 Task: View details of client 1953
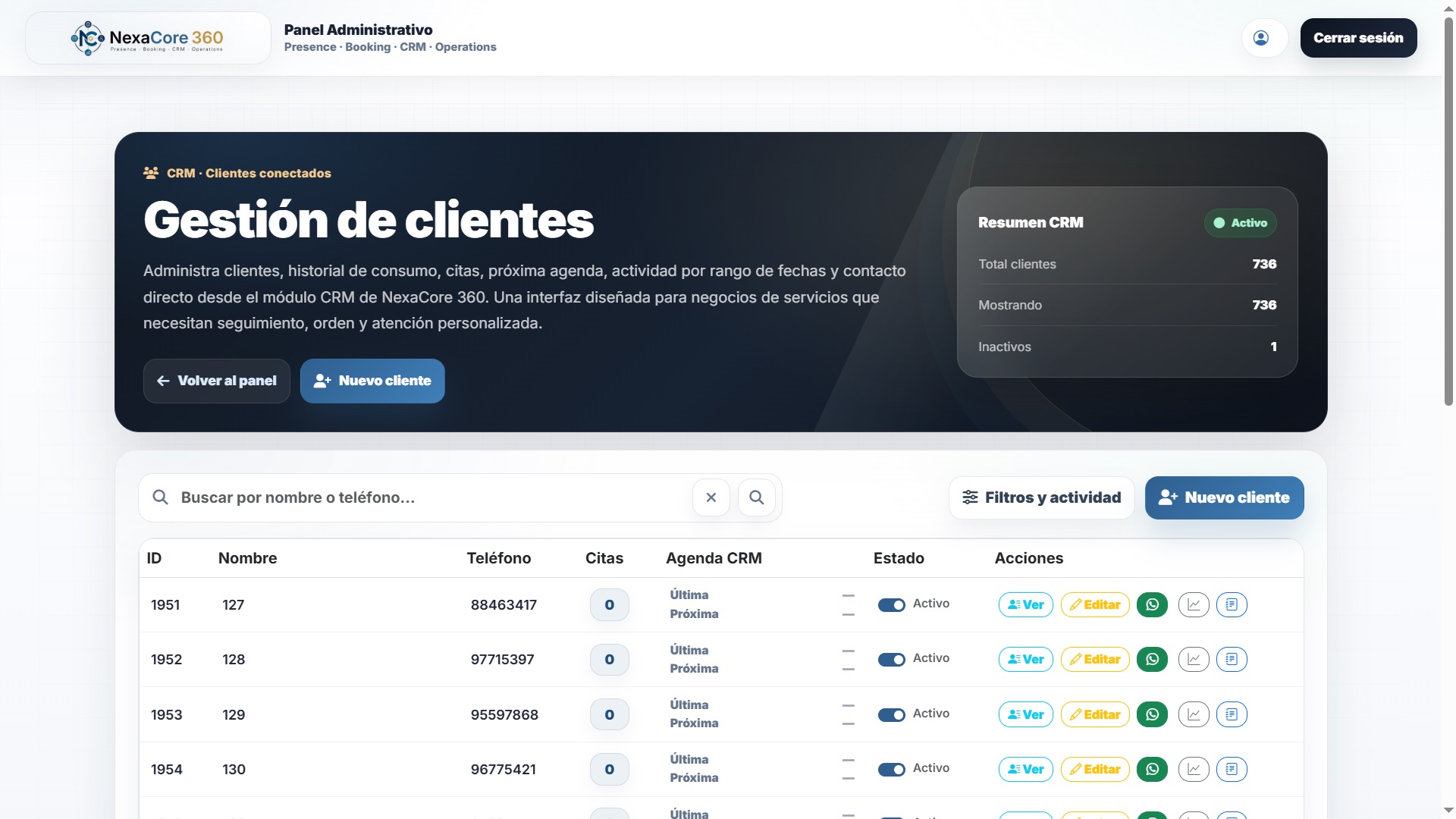(x=1026, y=714)
